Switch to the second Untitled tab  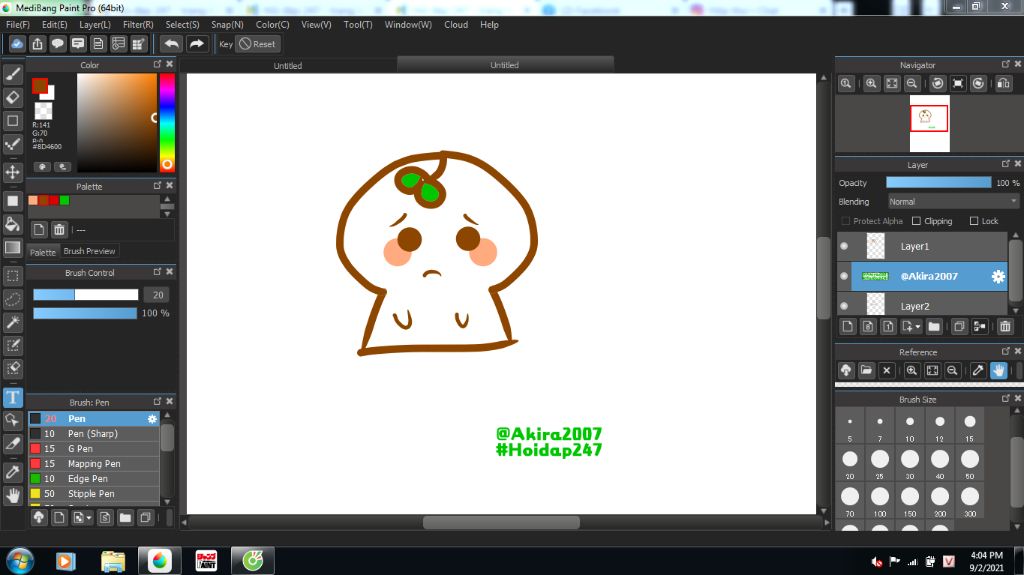pos(505,65)
